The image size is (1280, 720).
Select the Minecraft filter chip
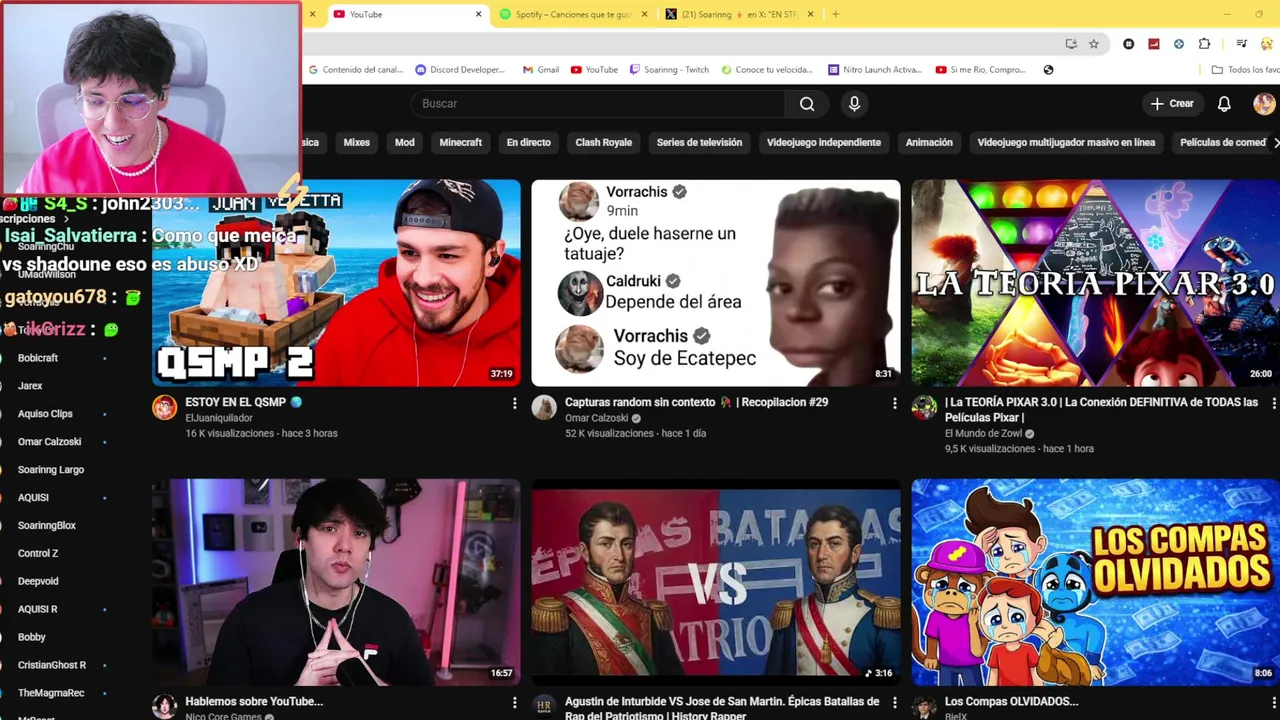[461, 143]
